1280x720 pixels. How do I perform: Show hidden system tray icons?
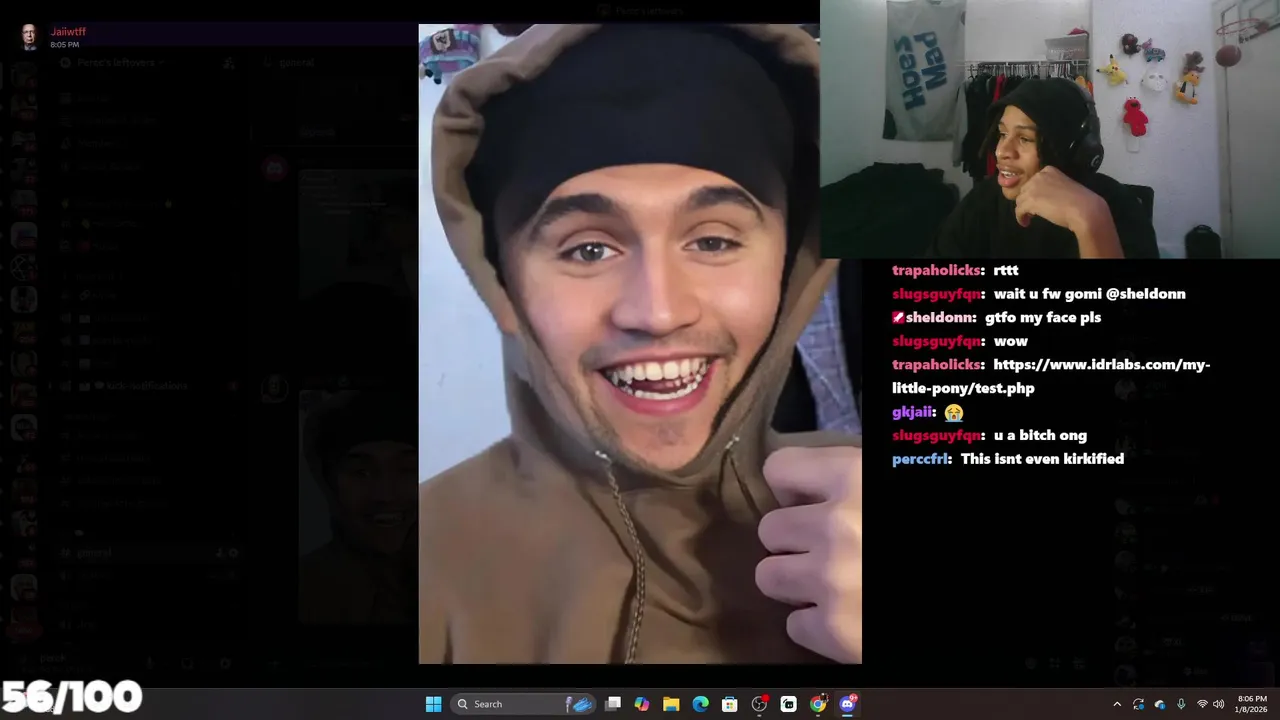pyautogui.click(x=1117, y=704)
